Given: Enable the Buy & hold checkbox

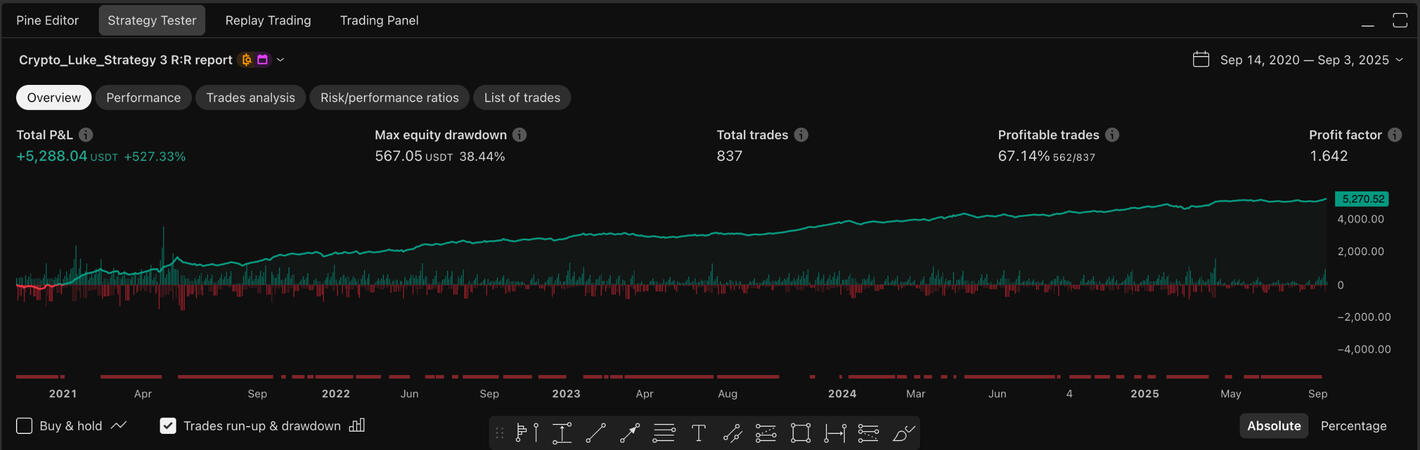Looking at the screenshot, I should (x=25, y=426).
